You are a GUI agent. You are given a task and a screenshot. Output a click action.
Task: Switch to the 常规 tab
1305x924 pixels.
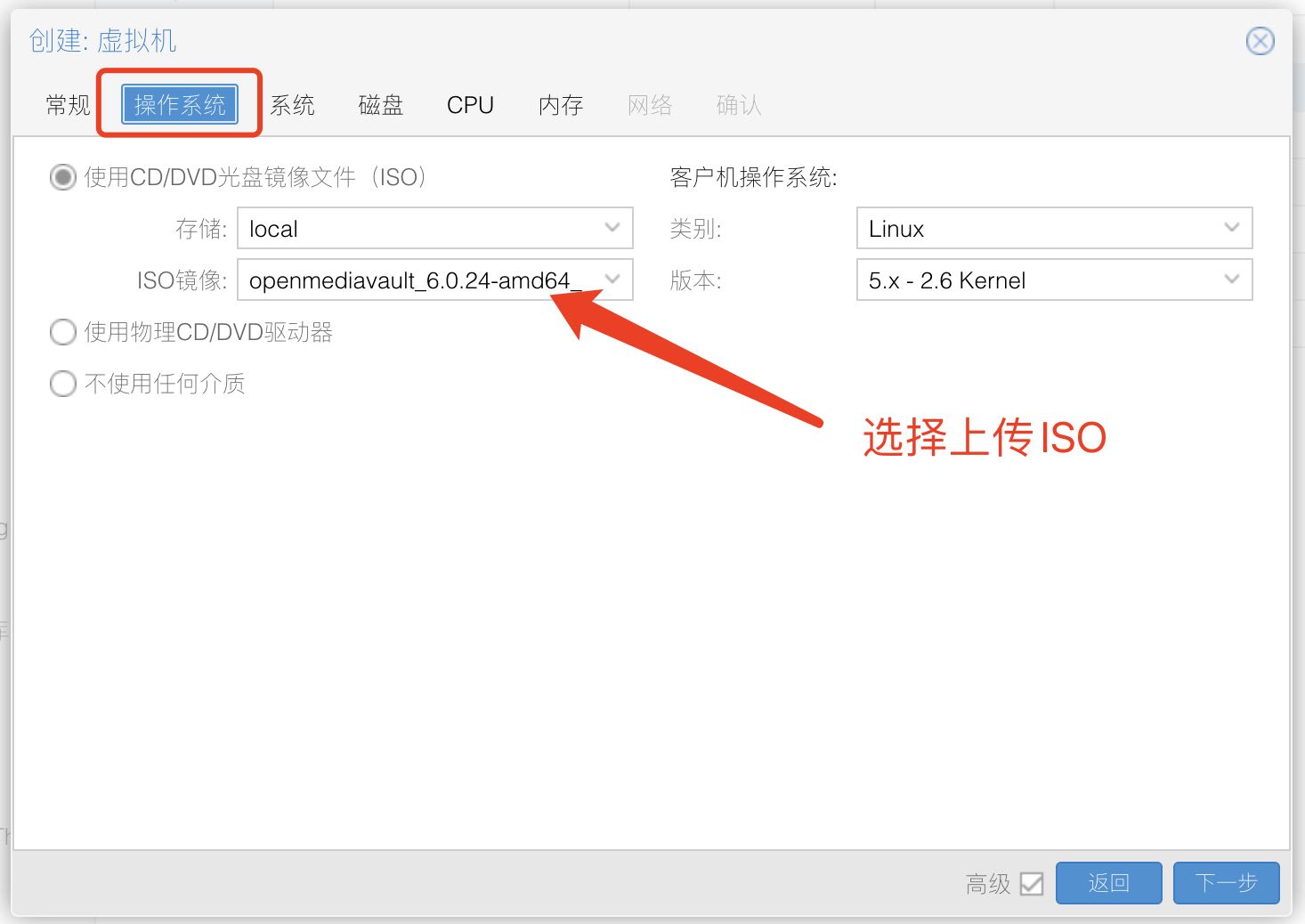click(x=69, y=105)
